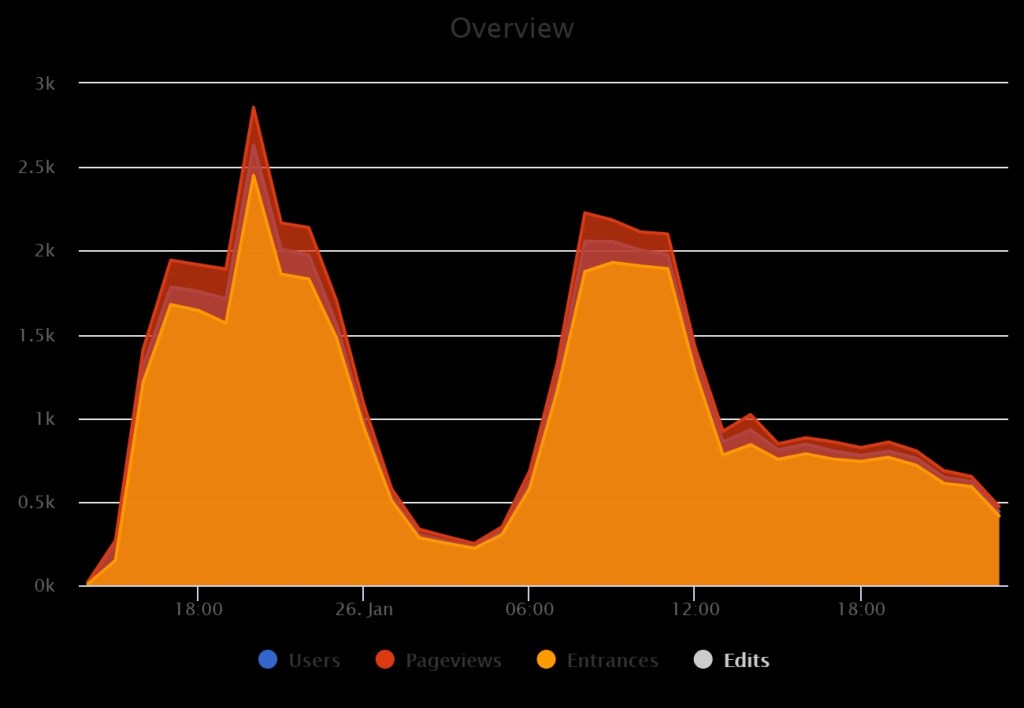
Task: Toggle the Entrances series text label
Action: tap(612, 661)
